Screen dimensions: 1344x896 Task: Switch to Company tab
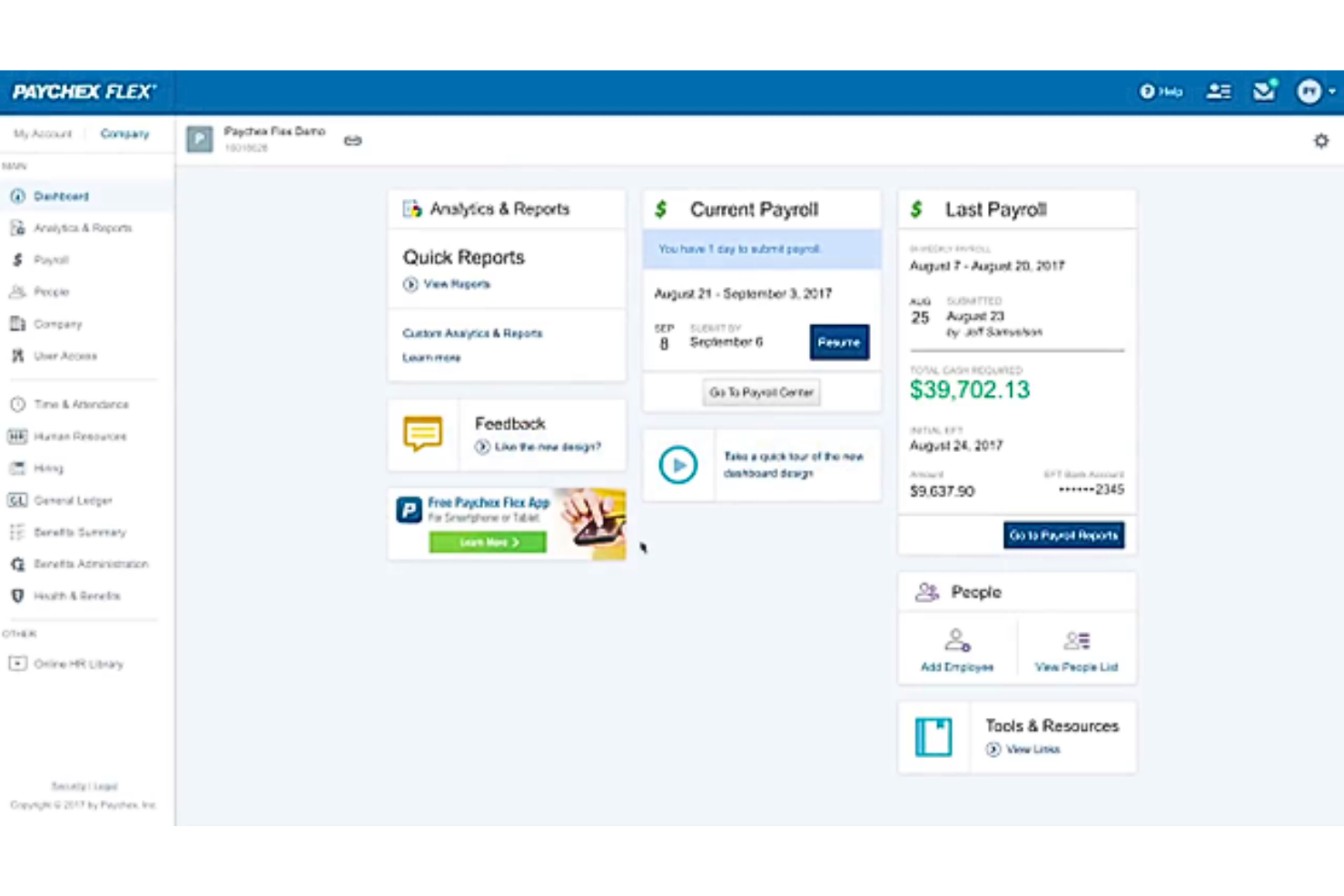click(124, 133)
